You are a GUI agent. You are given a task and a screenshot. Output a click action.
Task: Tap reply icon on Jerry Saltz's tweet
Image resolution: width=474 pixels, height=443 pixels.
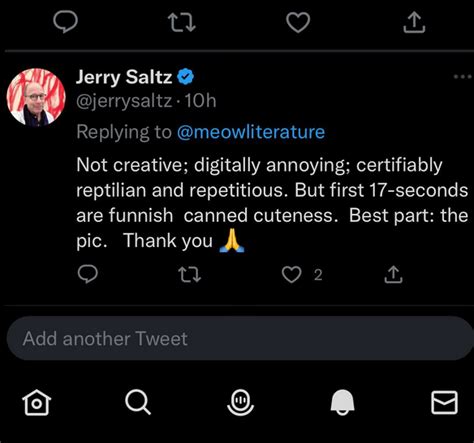(x=88, y=274)
